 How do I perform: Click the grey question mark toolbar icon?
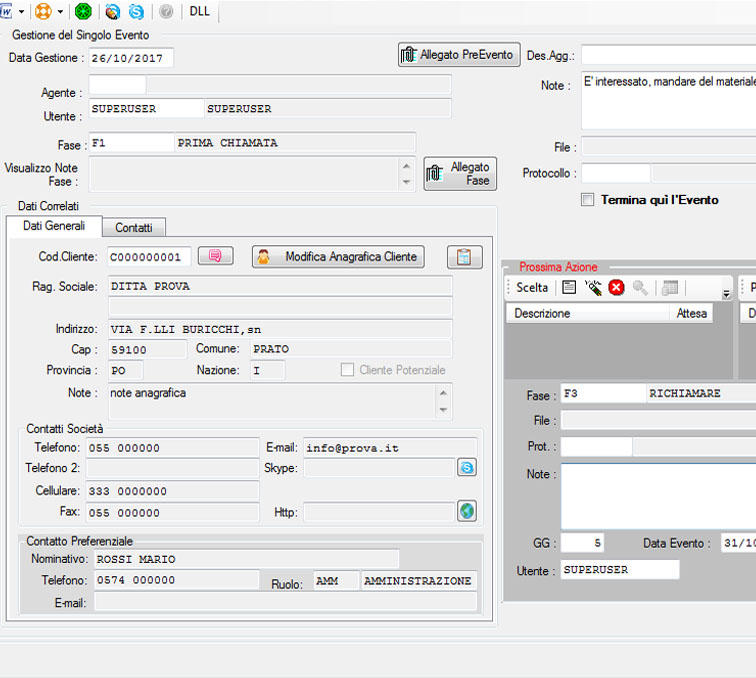[166, 12]
